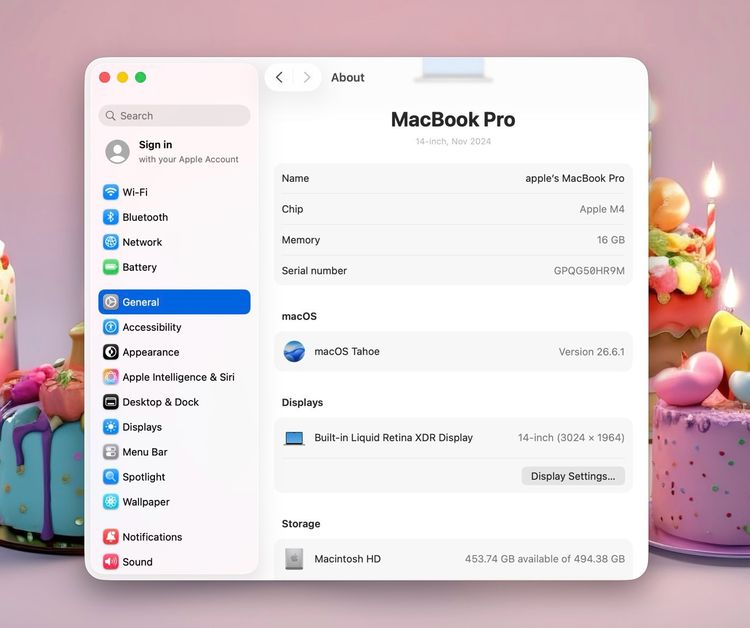Screen dimensions: 750x628
Task: Go back with the left chevron
Action: [x=279, y=77]
